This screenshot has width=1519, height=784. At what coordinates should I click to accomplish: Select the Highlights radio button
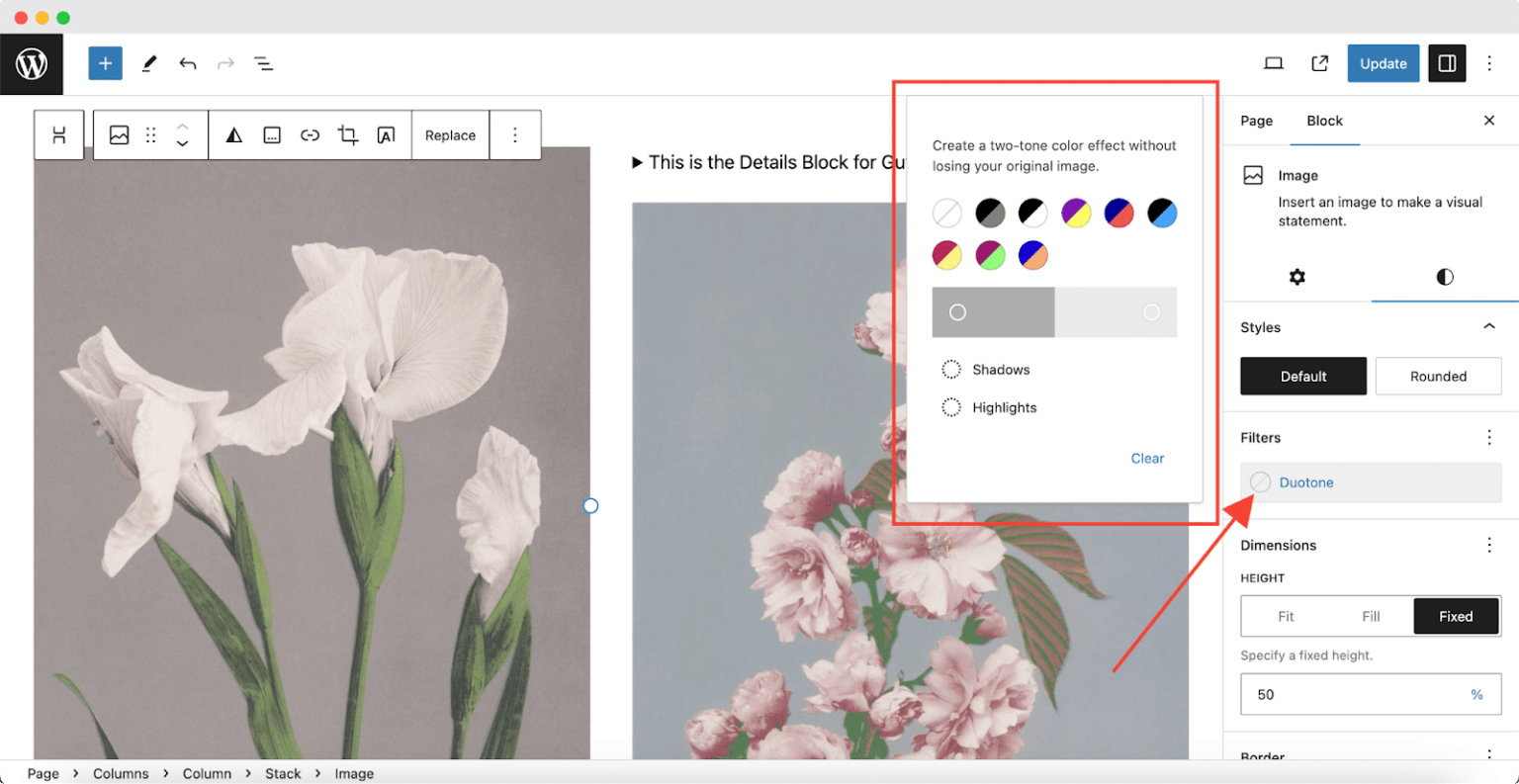[x=950, y=407]
